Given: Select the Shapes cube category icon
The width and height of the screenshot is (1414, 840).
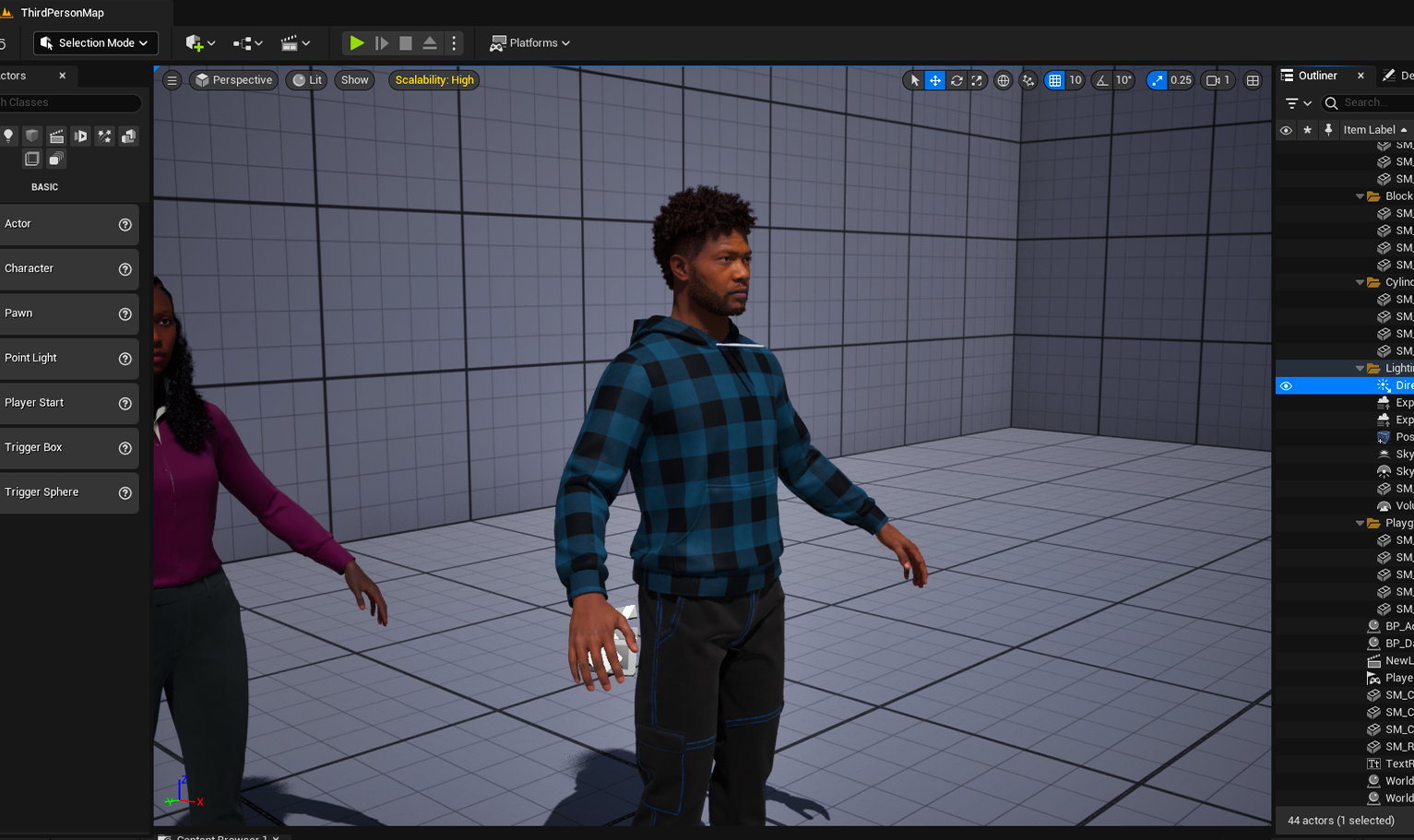Looking at the screenshot, I should pyautogui.click(x=32, y=136).
